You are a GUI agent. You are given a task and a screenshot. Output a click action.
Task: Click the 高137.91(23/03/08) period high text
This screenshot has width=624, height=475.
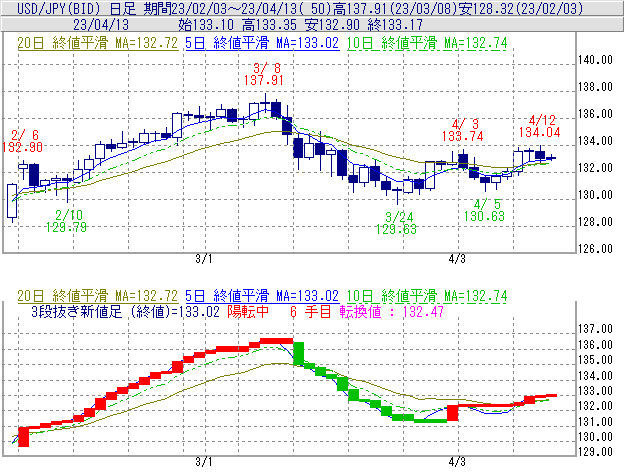click(x=398, y=8)
